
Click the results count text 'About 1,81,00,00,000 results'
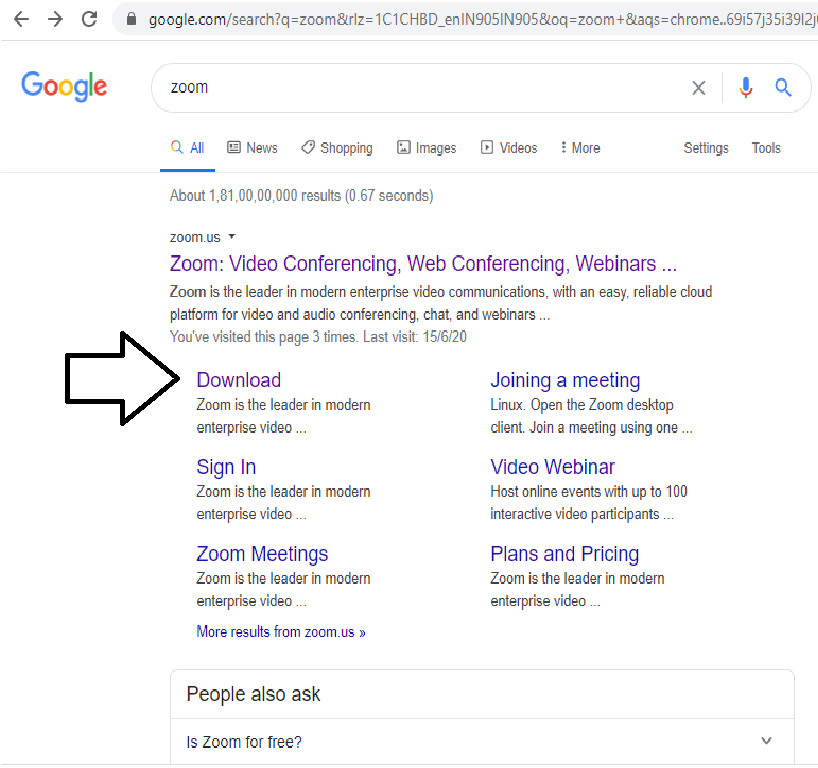pyautogui.click(x=255, y=196)
